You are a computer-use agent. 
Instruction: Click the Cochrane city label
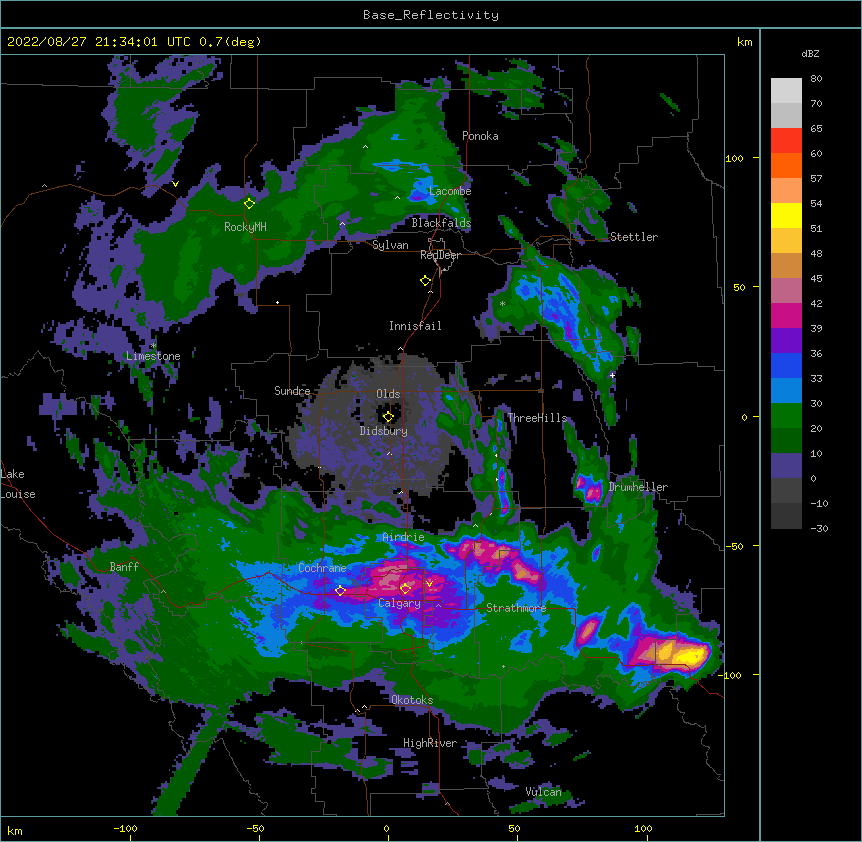(322, 568)
